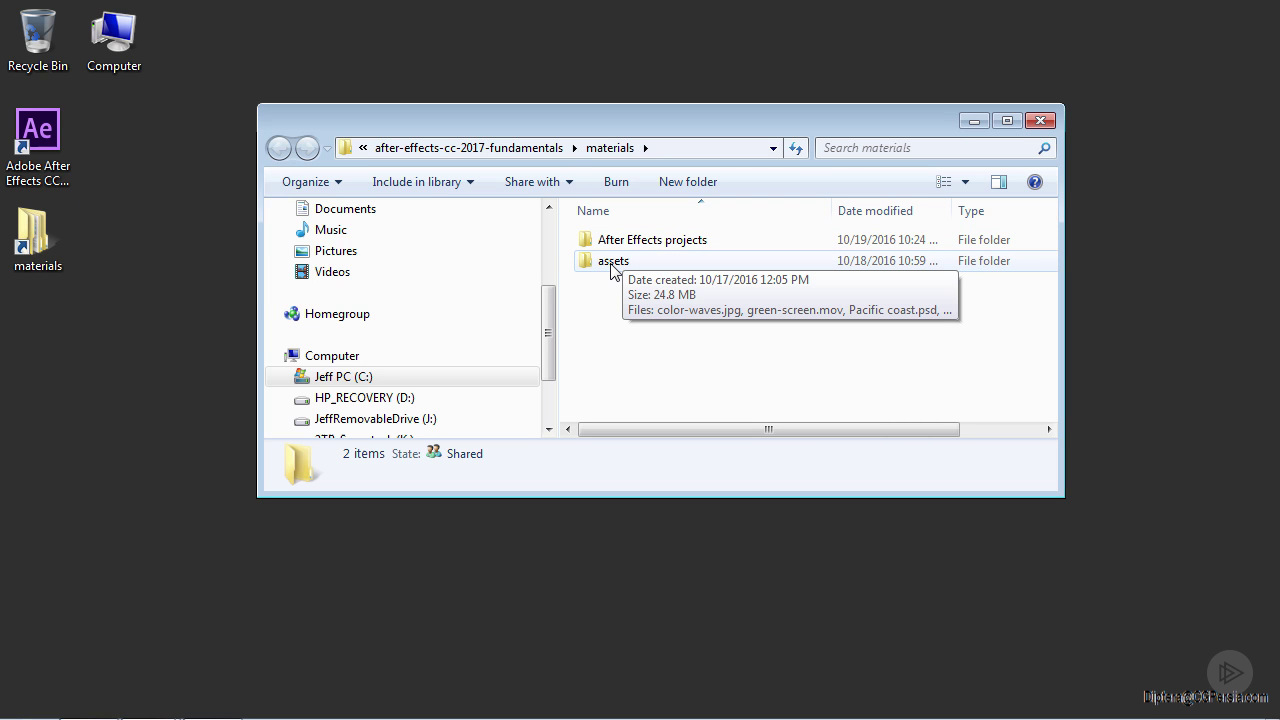Viewport: 1280px width, 720px height.
Task: Click the Homegroup item in navigation pane
Action: pos(337,314)
